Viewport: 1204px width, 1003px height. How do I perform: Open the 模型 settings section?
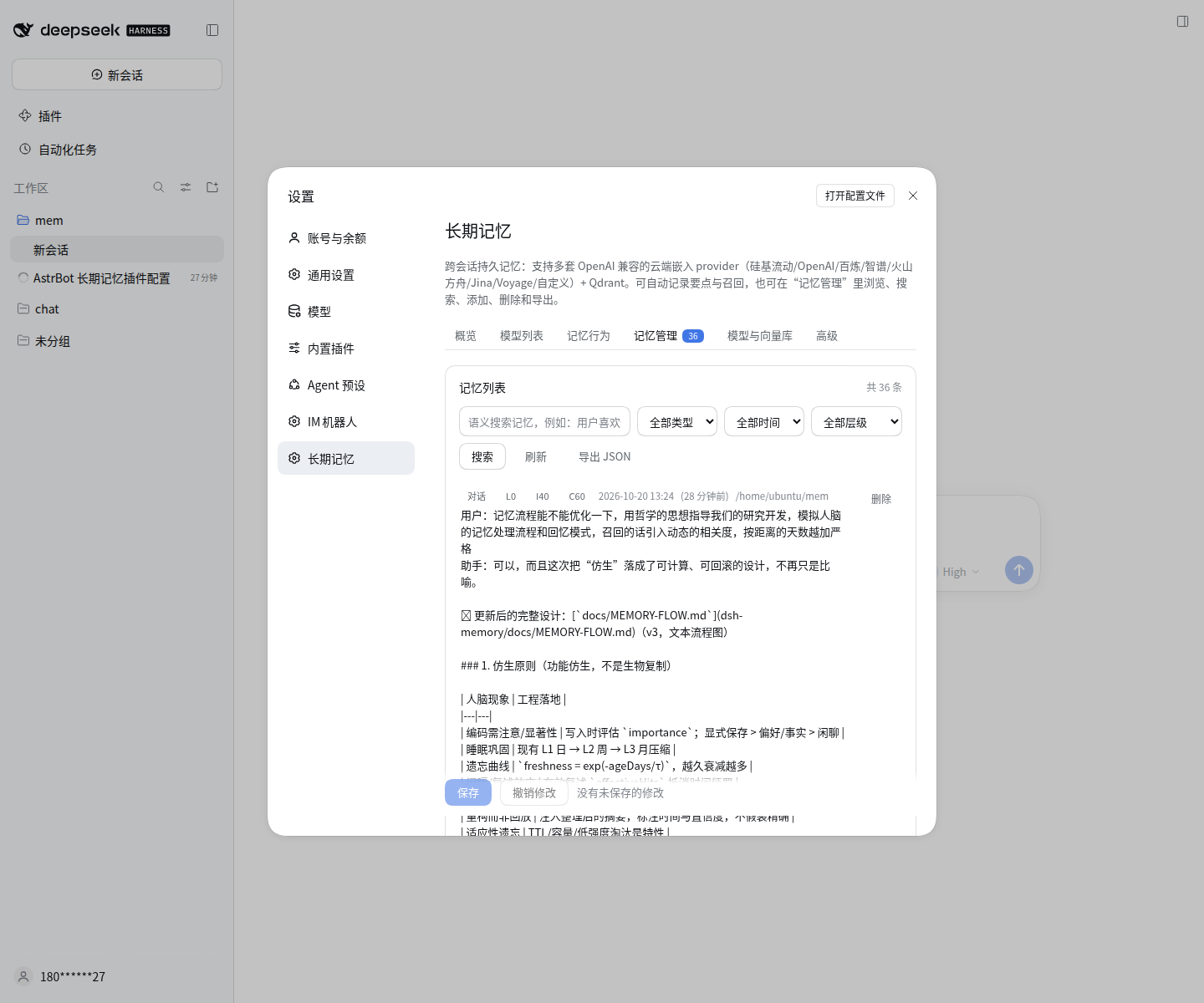pos(346,312)
